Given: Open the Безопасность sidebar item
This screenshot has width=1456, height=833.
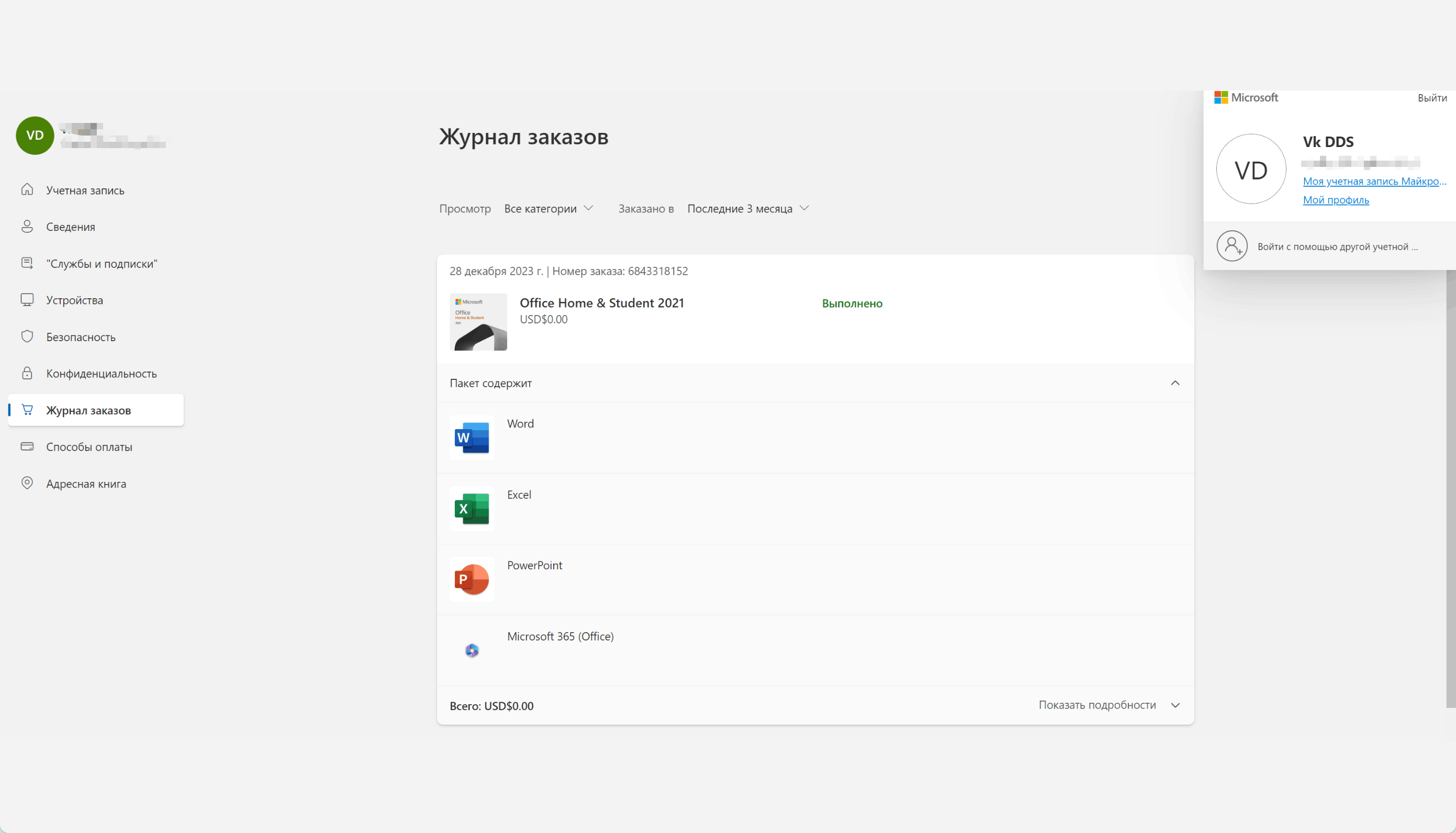Looking at the screenshot, I should [x=81, y=337].
